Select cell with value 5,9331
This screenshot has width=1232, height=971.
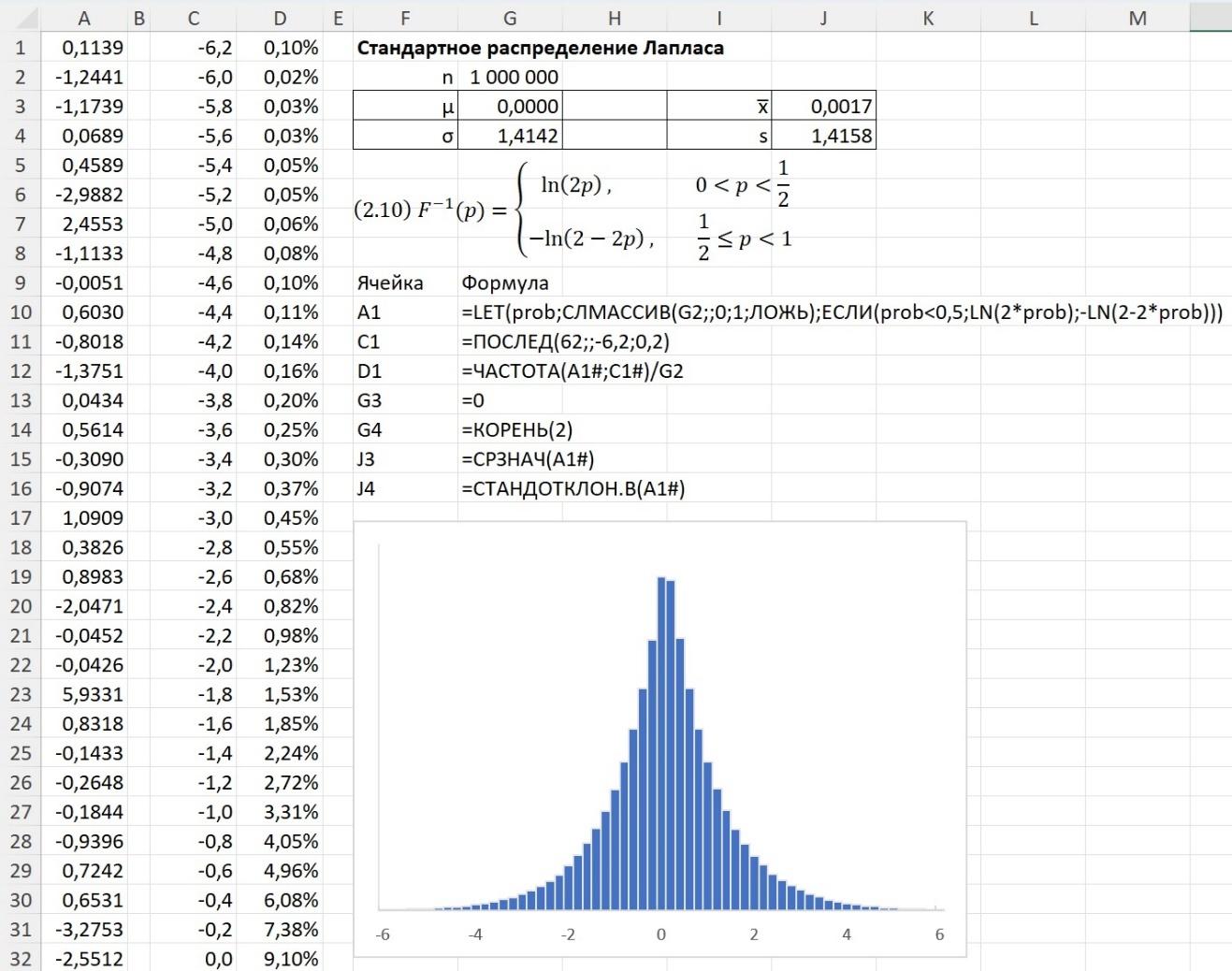point(84,694)
